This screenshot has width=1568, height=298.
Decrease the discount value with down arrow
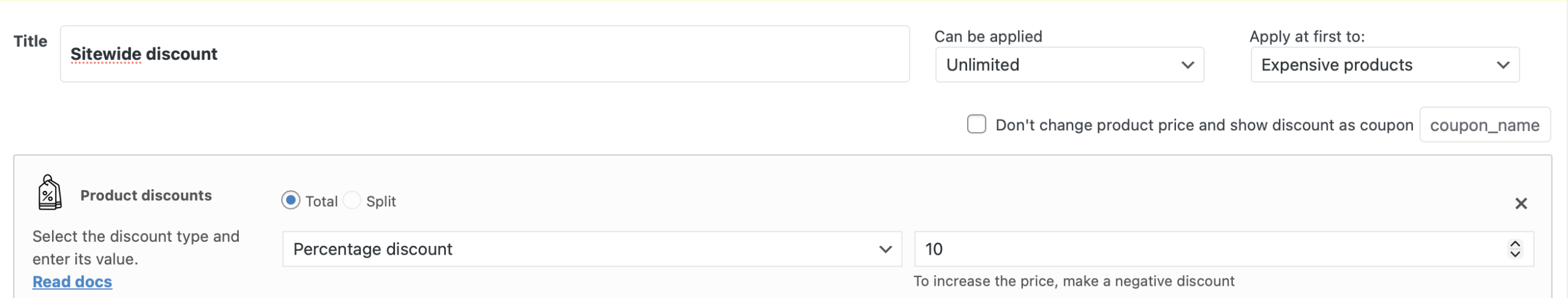[x=1515, y=255]
